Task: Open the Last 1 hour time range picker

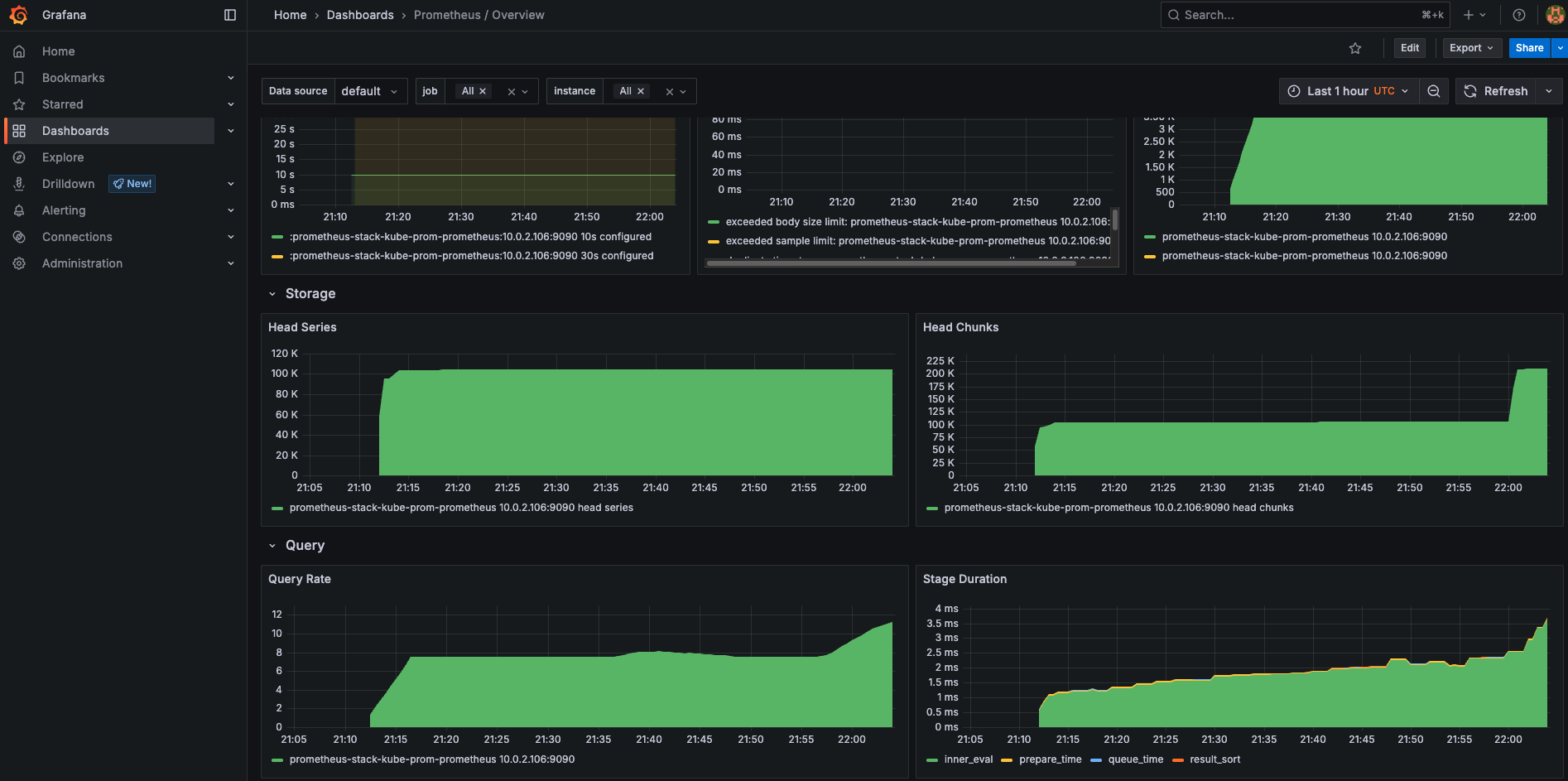Action: point(1349,91)
